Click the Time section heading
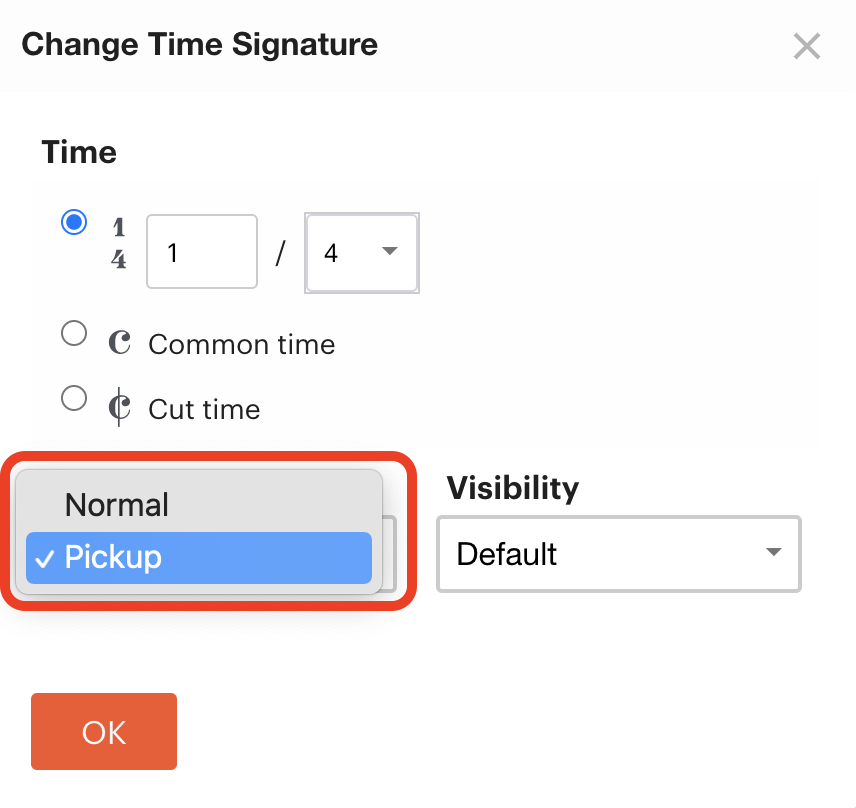The width and height of the screenshot is (856, 808). tap(79, 152)
